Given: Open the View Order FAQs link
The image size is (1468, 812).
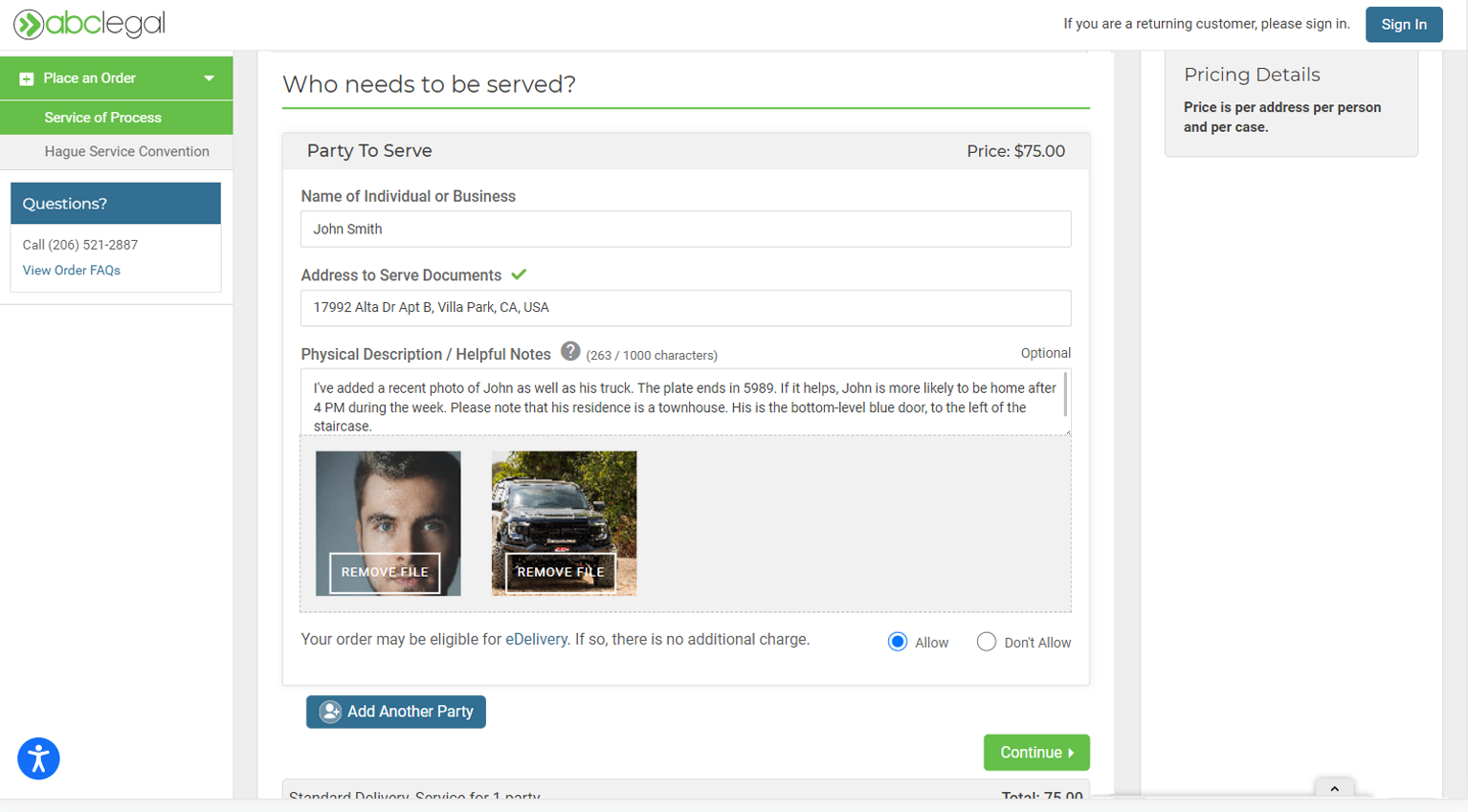Looking at the screenshot, I should 72,271.
